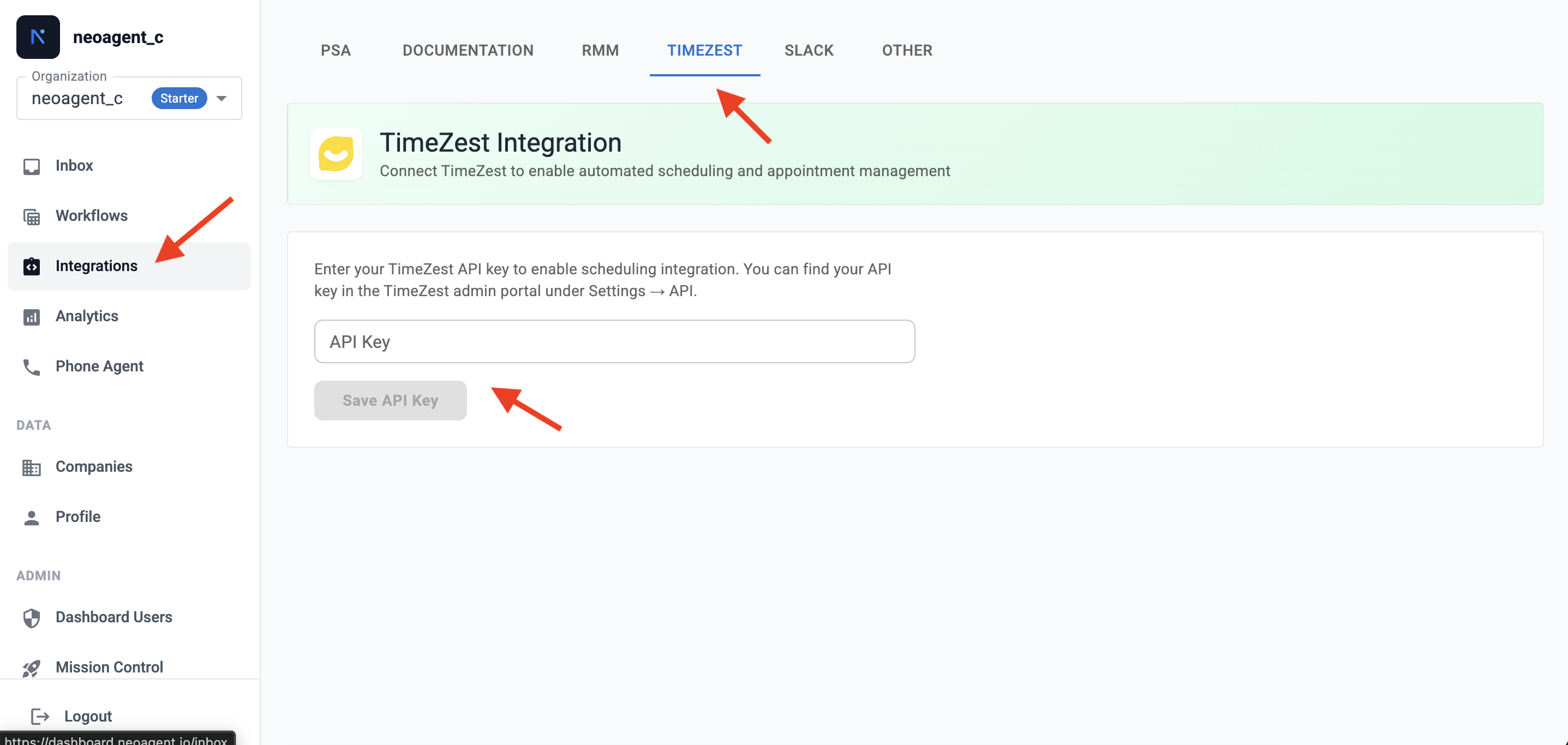Switch to the PSA tab

point(336,51)
